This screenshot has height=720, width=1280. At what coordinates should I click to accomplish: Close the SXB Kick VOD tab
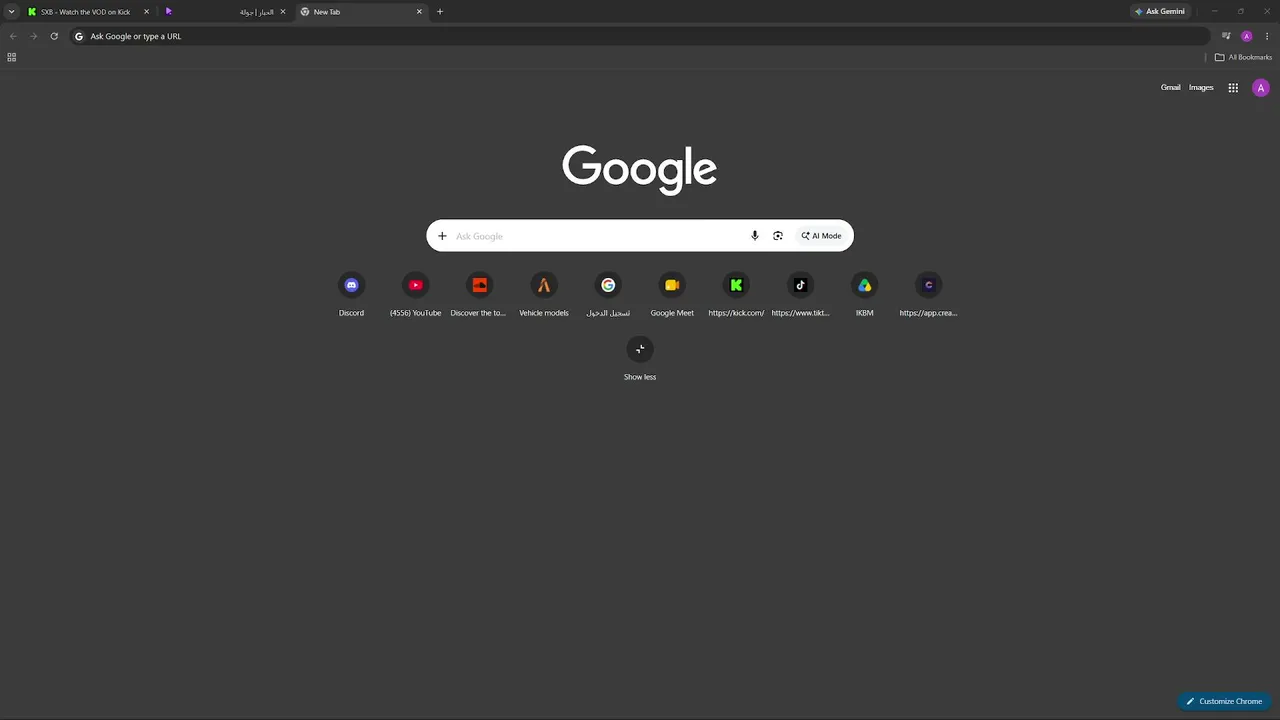click(146, 12)
